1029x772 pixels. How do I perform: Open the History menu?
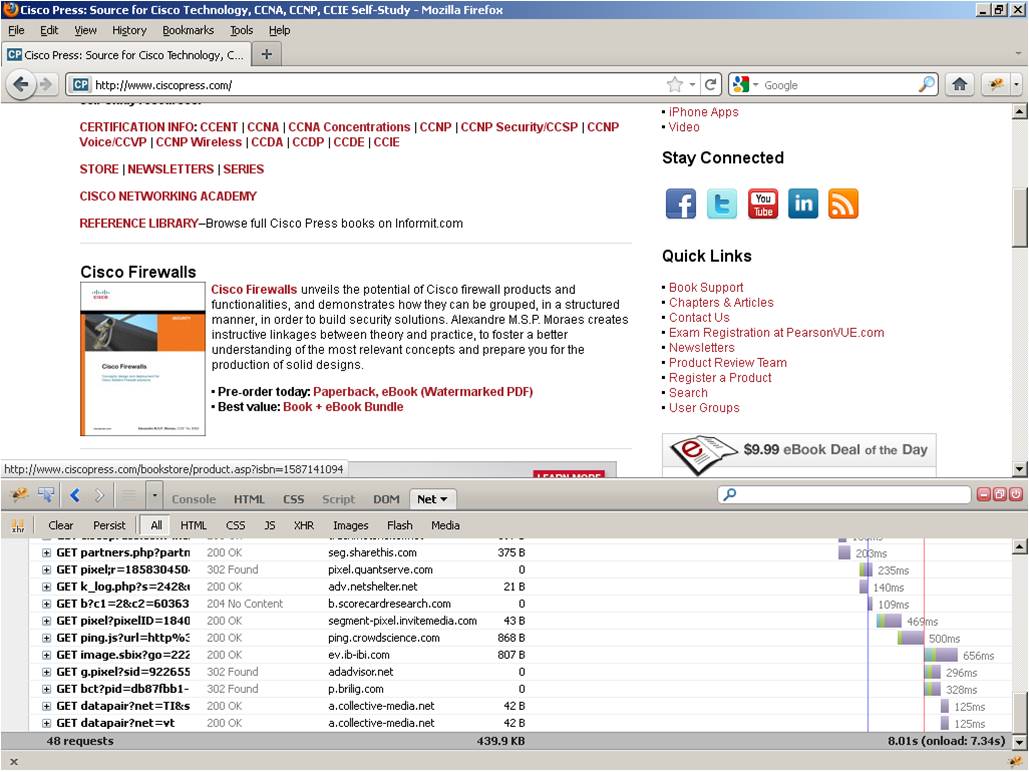click(129, 30)
